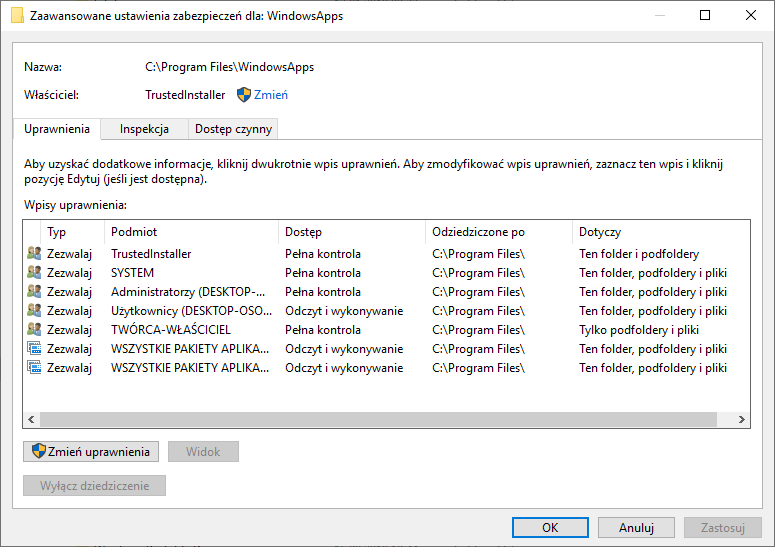Click the path C:\Program Files\WindowsApps

(229, 67)
